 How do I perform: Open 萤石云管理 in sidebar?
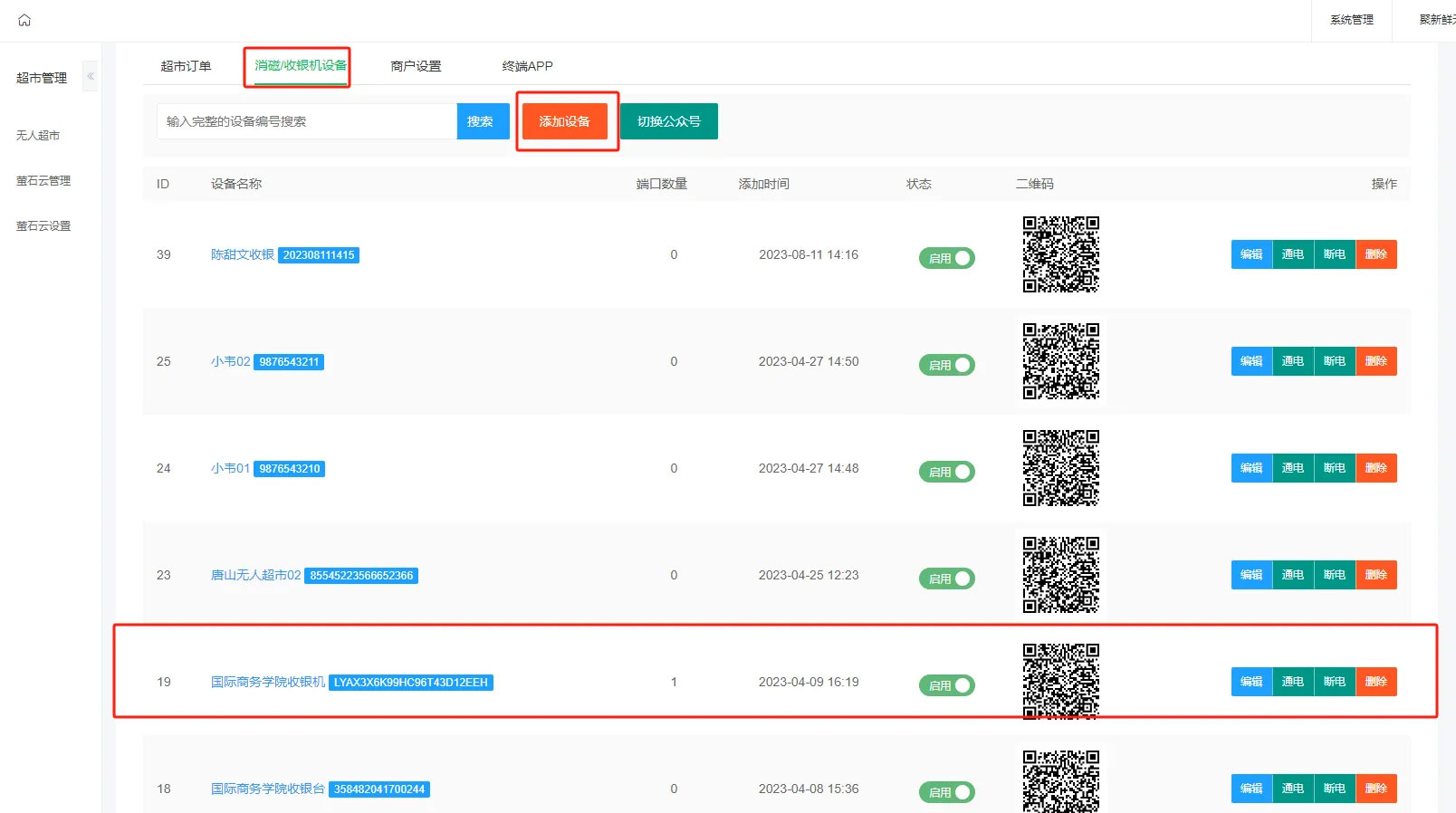pos(43,180)
